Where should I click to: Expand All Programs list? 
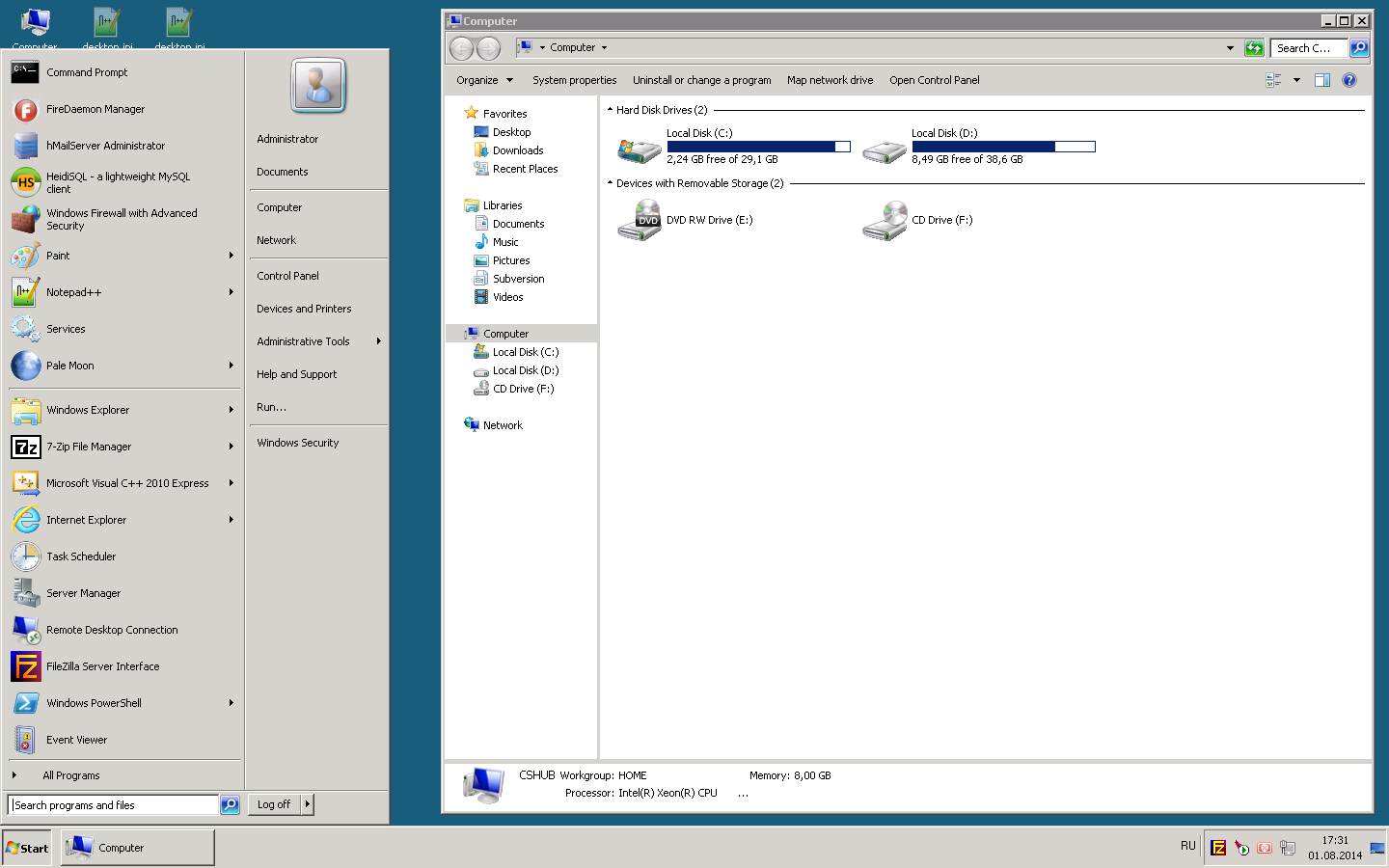tap(70, 775)
